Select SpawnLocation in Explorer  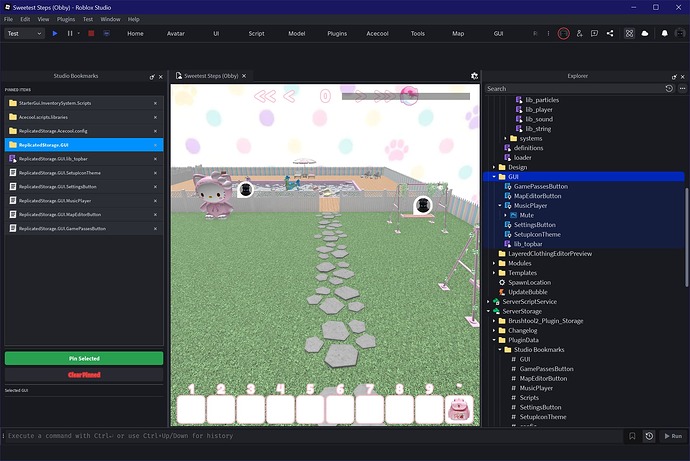point(529,282)
